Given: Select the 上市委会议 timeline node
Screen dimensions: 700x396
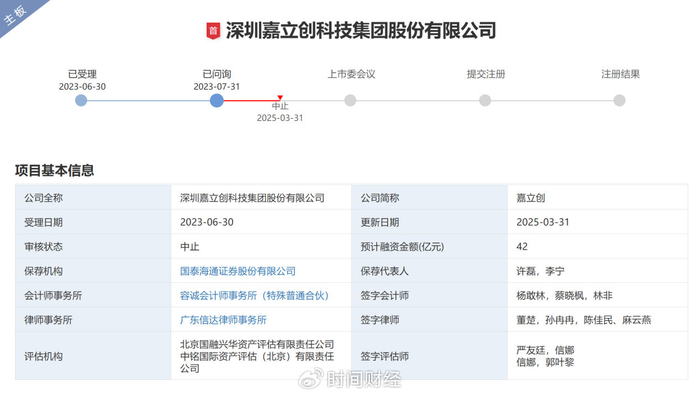Looking at the screenshot, I should (350, 100).
